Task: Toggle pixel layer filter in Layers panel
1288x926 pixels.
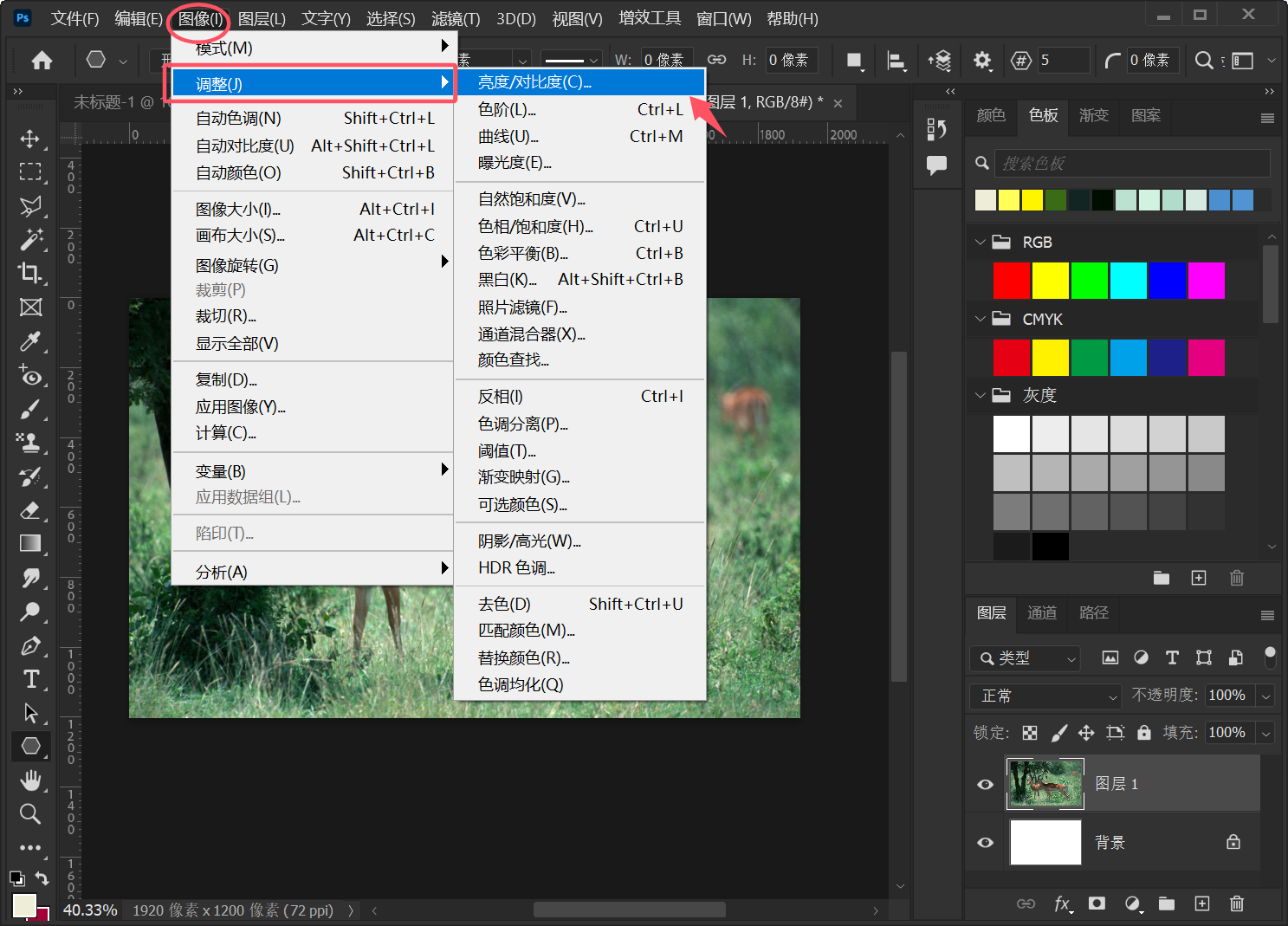Action: point(1110,658)
